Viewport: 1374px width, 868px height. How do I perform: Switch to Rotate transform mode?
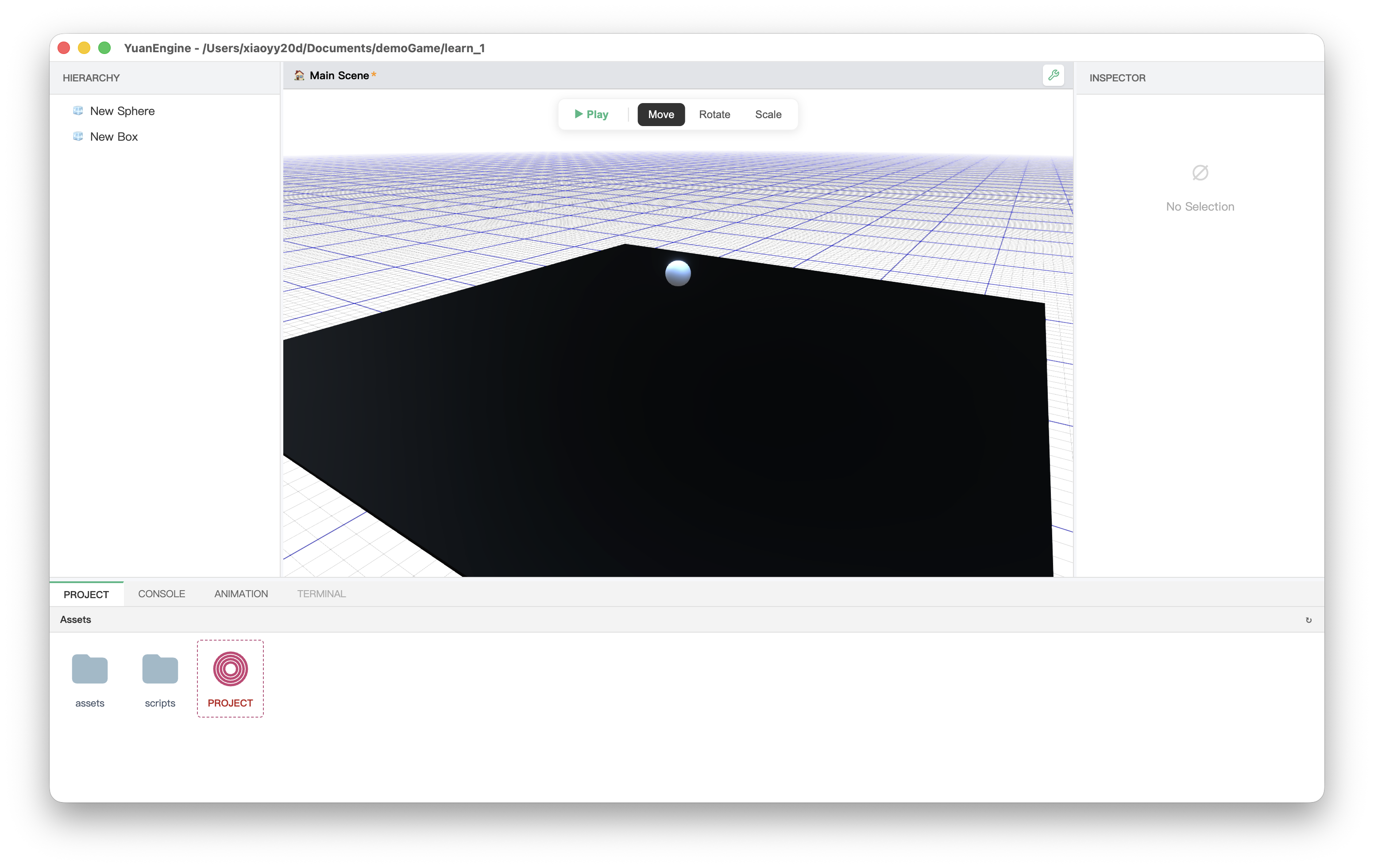[714, 115]
